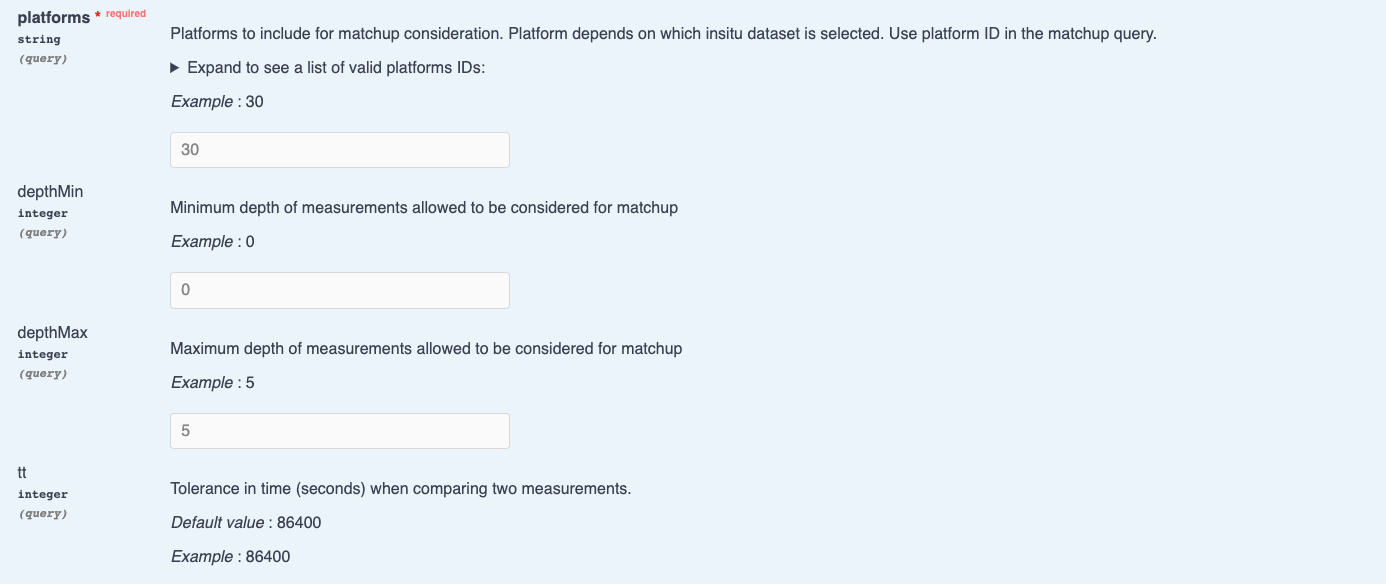The height and width of the screenshot is (584, 1386).
Task: Click the tt parameter name
Action: pyautogui.click(x=22, y=472)
